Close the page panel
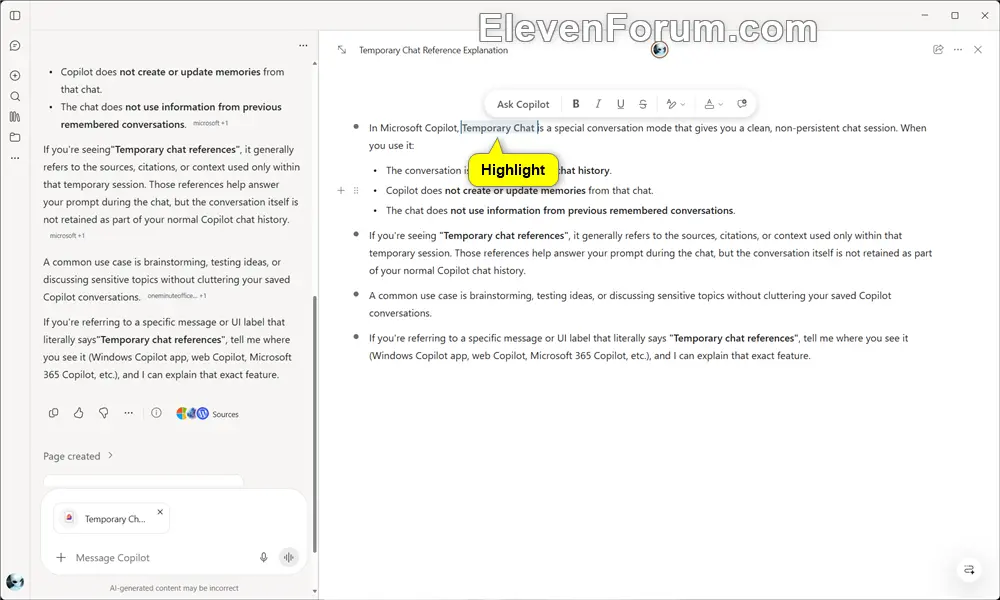 click(978, 50)
